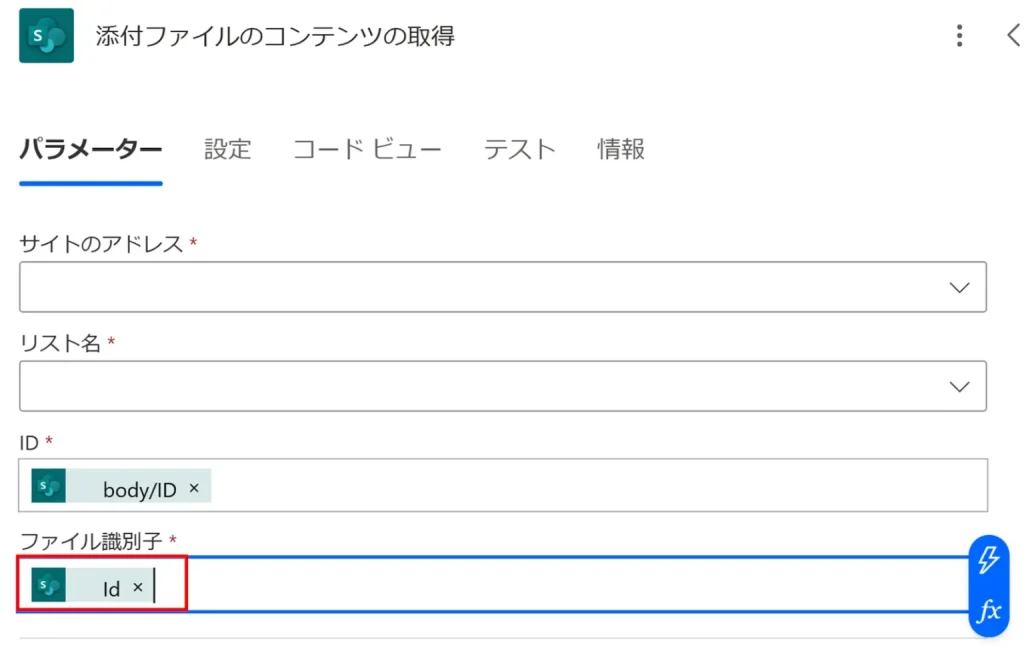
Task: Open the 設定 tab
Action: coord(228,150)
